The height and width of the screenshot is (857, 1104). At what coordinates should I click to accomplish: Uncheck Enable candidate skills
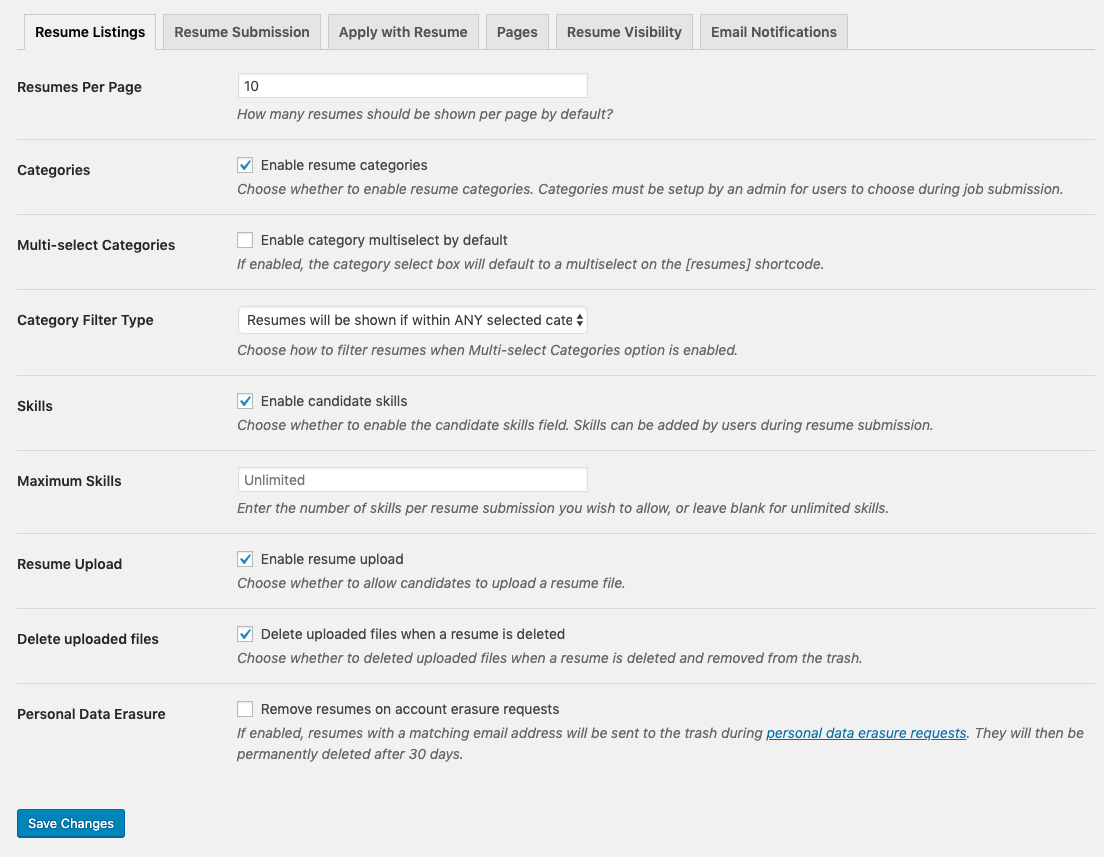(x=245, y=401)
